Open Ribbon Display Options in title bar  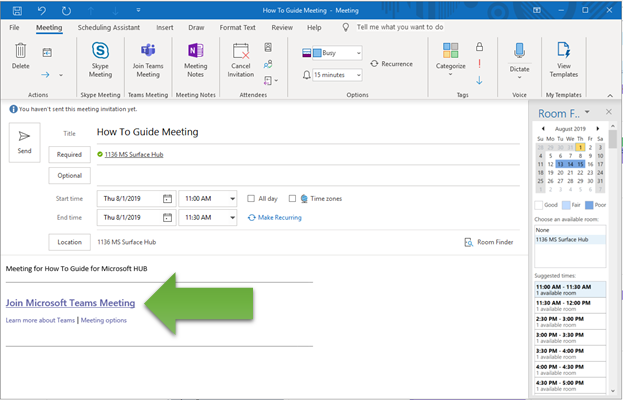(536, 10)
